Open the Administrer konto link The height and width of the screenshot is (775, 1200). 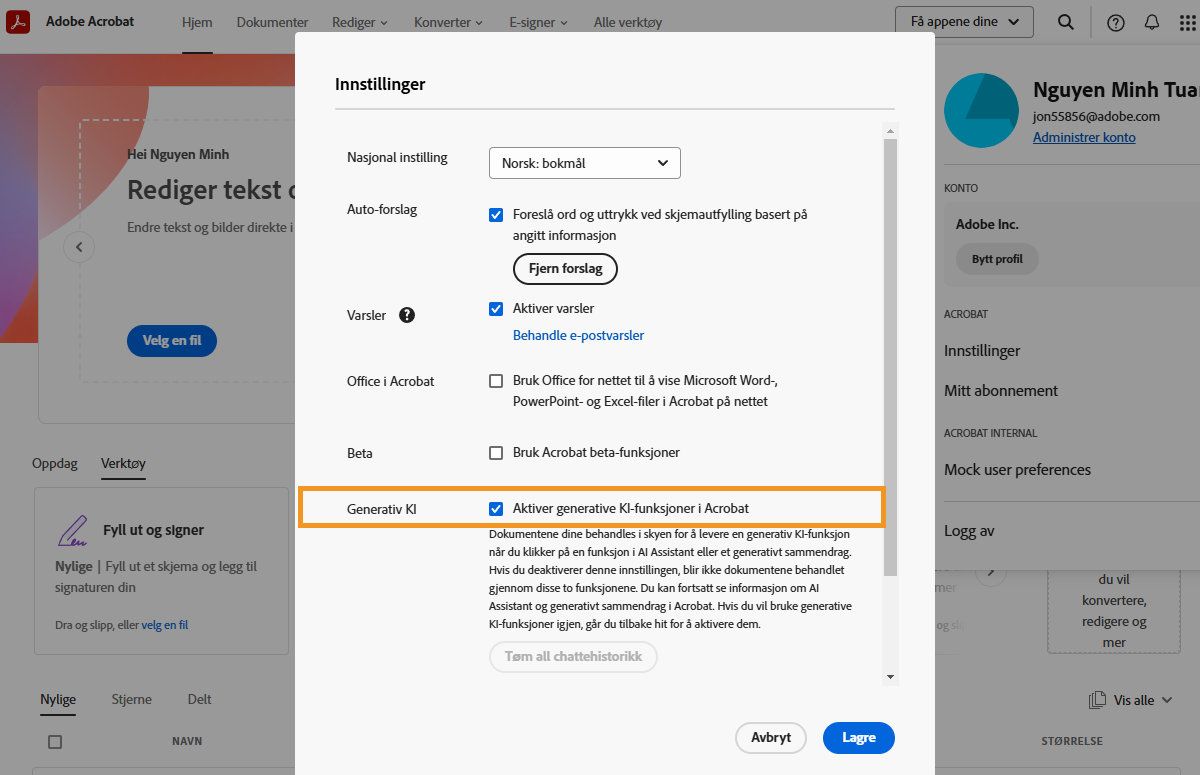(1084, 137)
